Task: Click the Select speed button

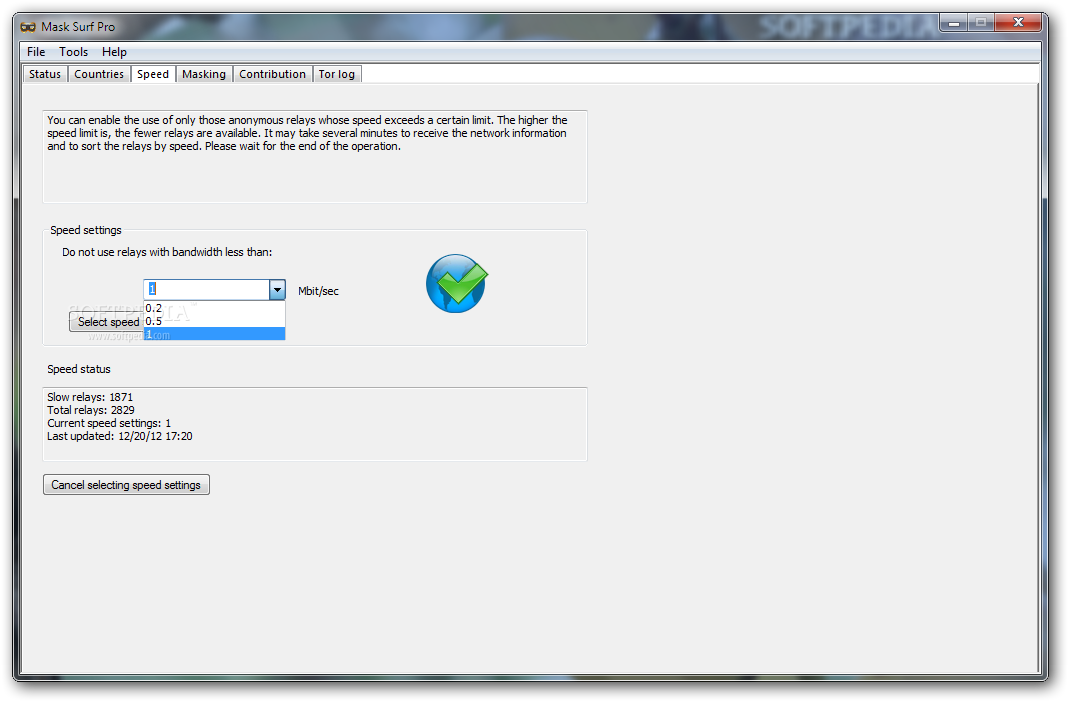Action: click(107, 322)
